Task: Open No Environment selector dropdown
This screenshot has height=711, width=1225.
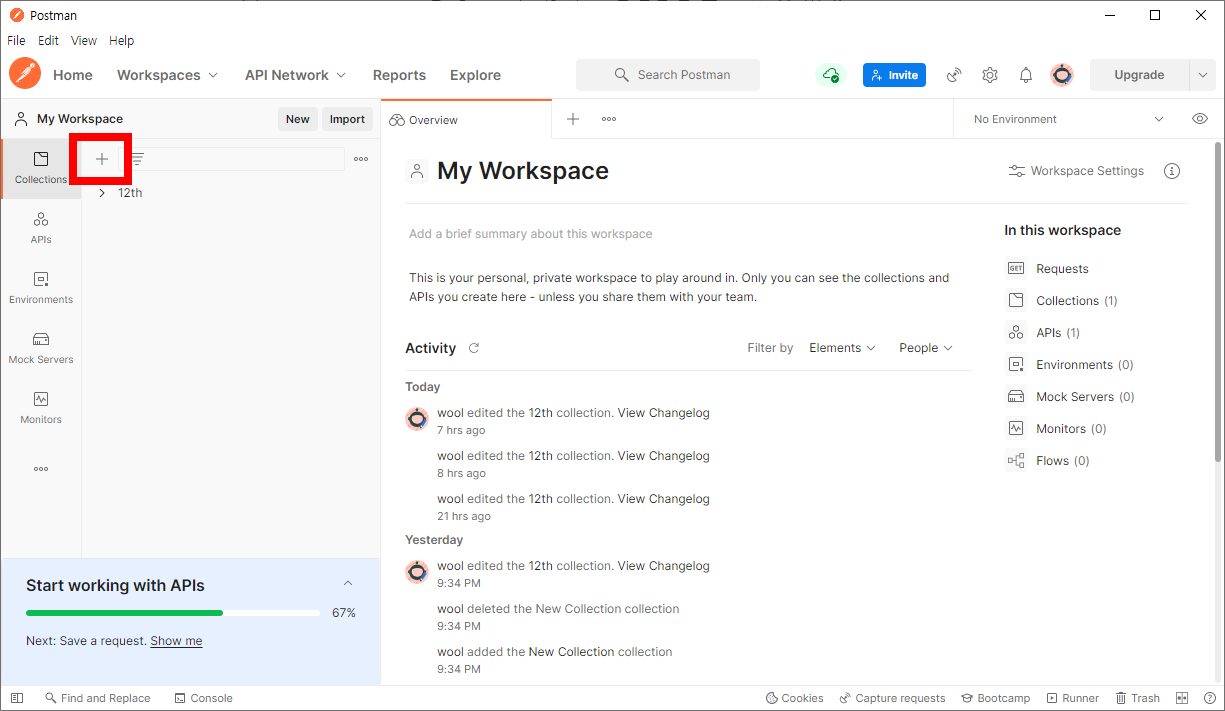Action: pyautogui.click(x=1069, y=119)
